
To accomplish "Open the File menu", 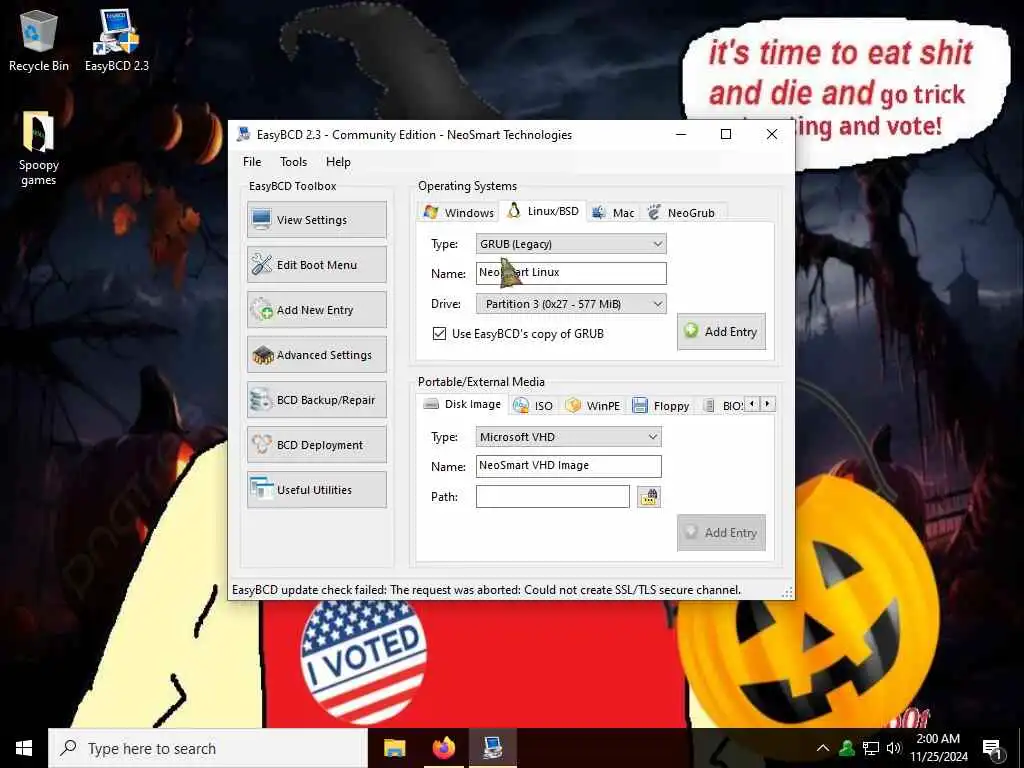I will [252, 162].
